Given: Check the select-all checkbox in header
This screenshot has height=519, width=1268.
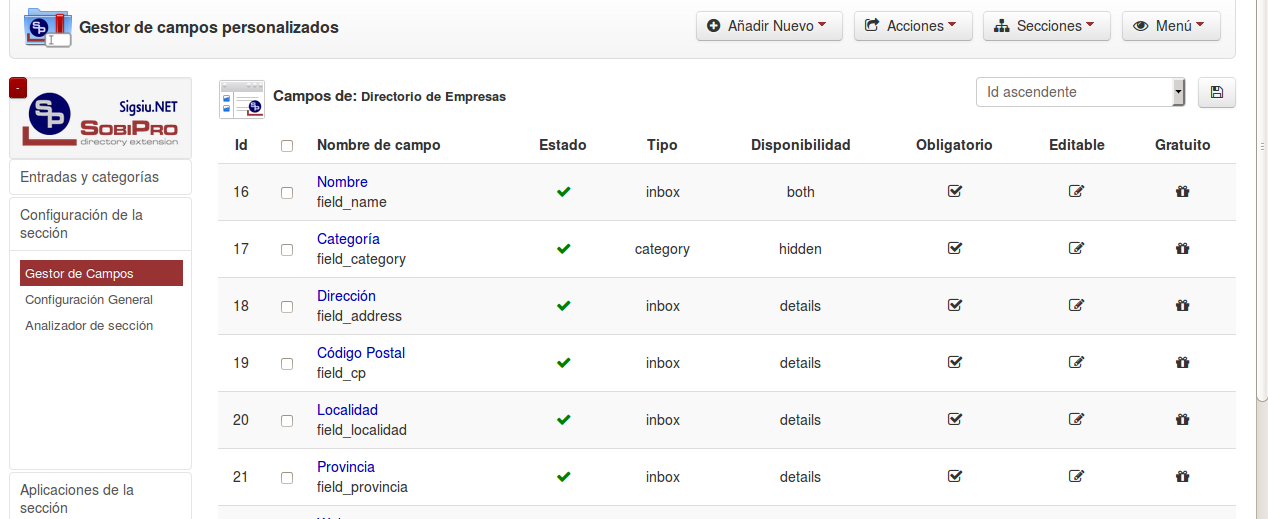Looking at the screenshot, I should pyautogui.click(x=287, y=145).
